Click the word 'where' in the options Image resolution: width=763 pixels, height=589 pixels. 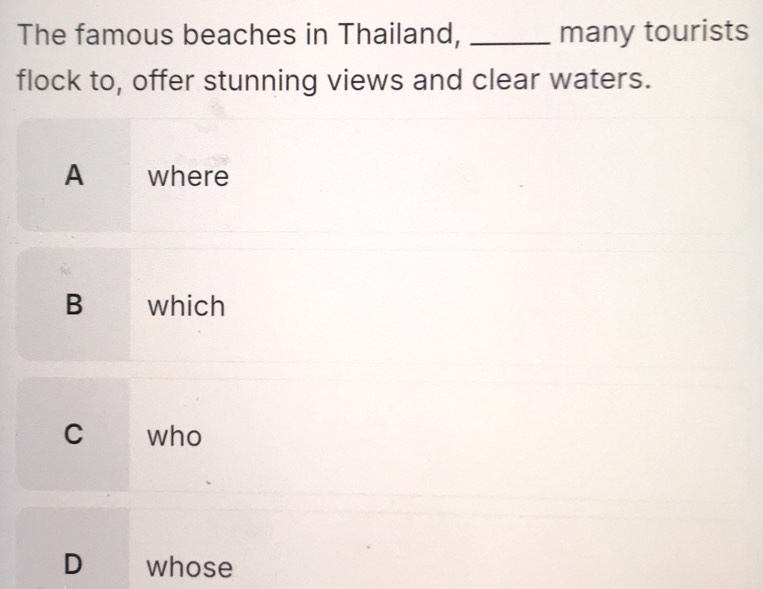coord(188,178)
